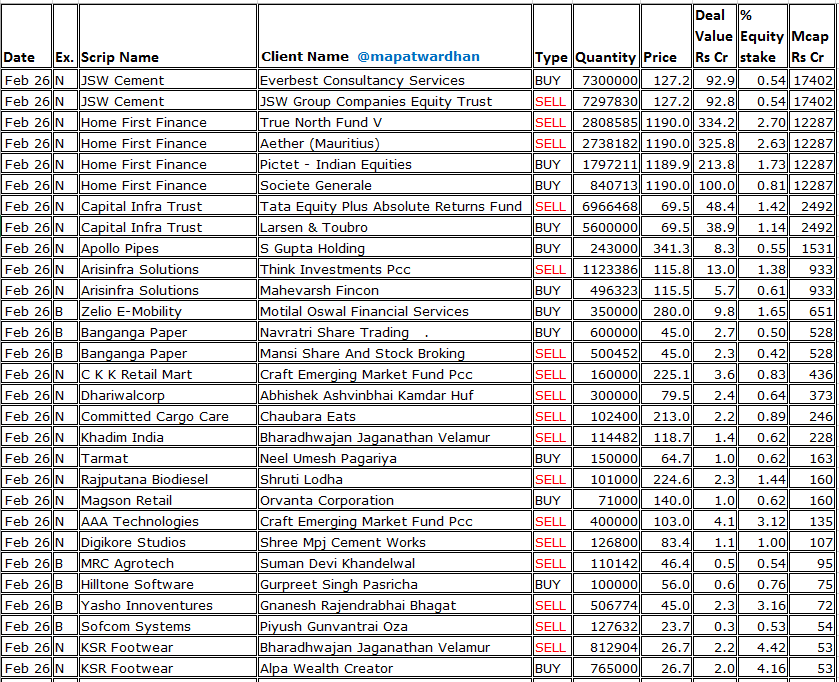Select the 'Yasho Innoventures' scrip cell
Image resolution: width=839 pixels, height=682 pixels.
[167, 605]
